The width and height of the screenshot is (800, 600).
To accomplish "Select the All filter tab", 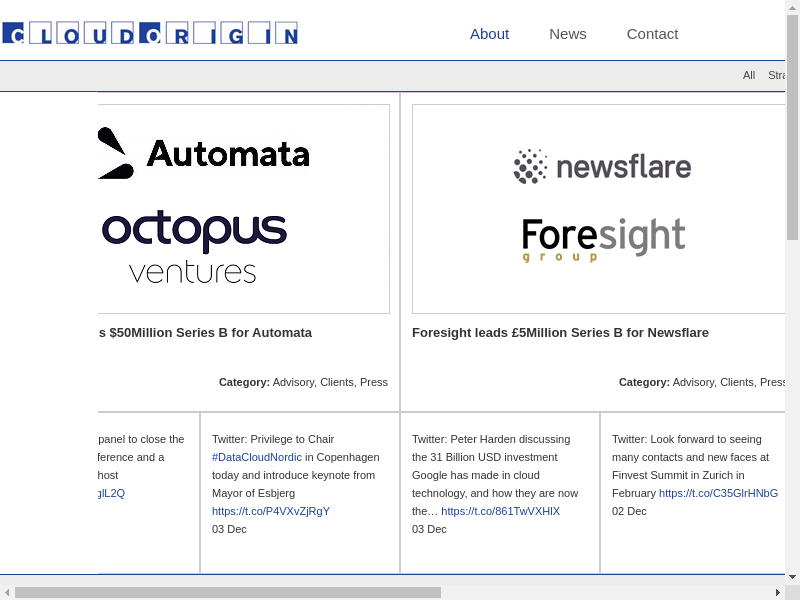I will coord(749,75).
